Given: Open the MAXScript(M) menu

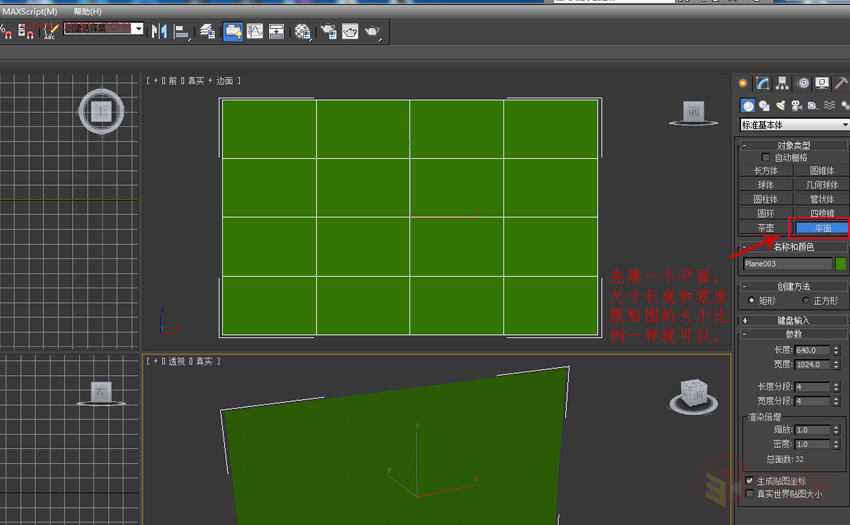Looking at the screenshot, I should click(x=30, y=11).
